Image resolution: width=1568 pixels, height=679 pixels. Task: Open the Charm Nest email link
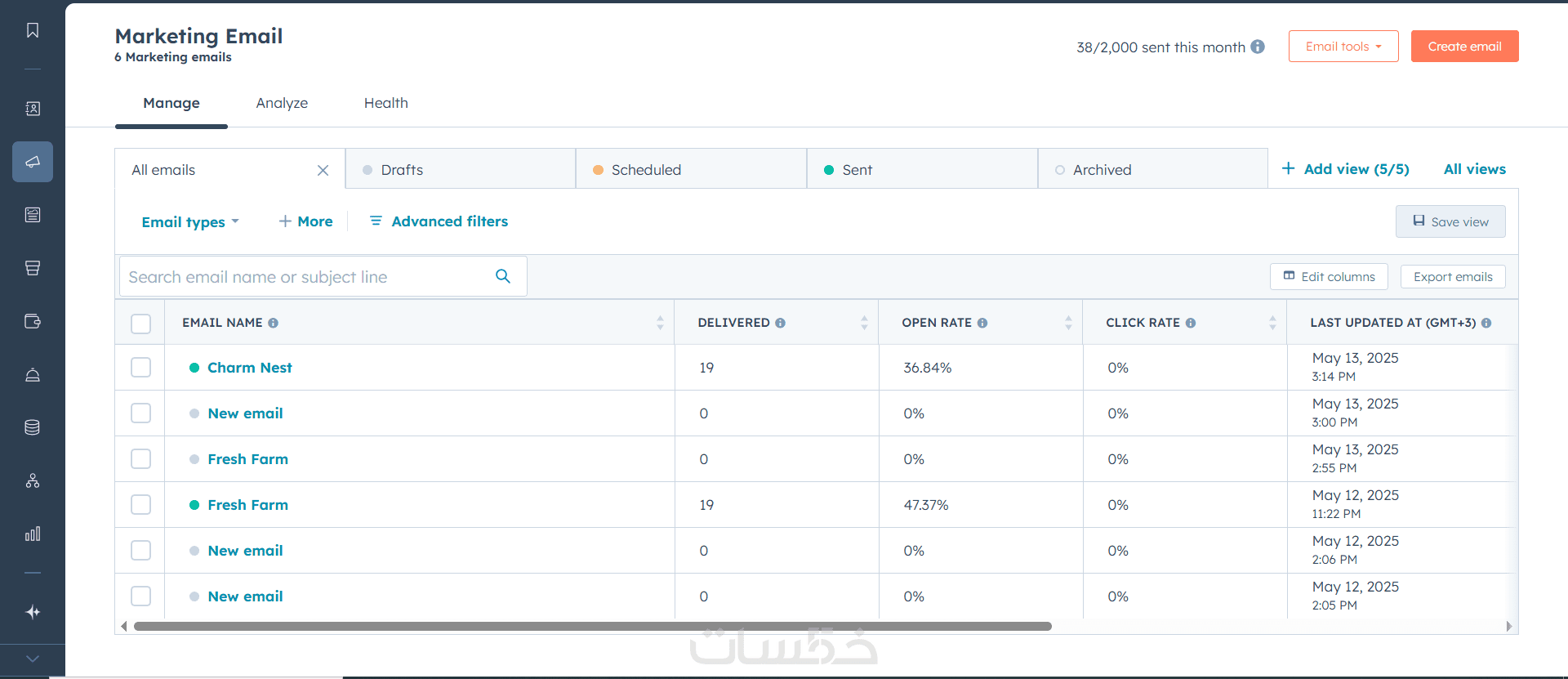tap(250, 368)
